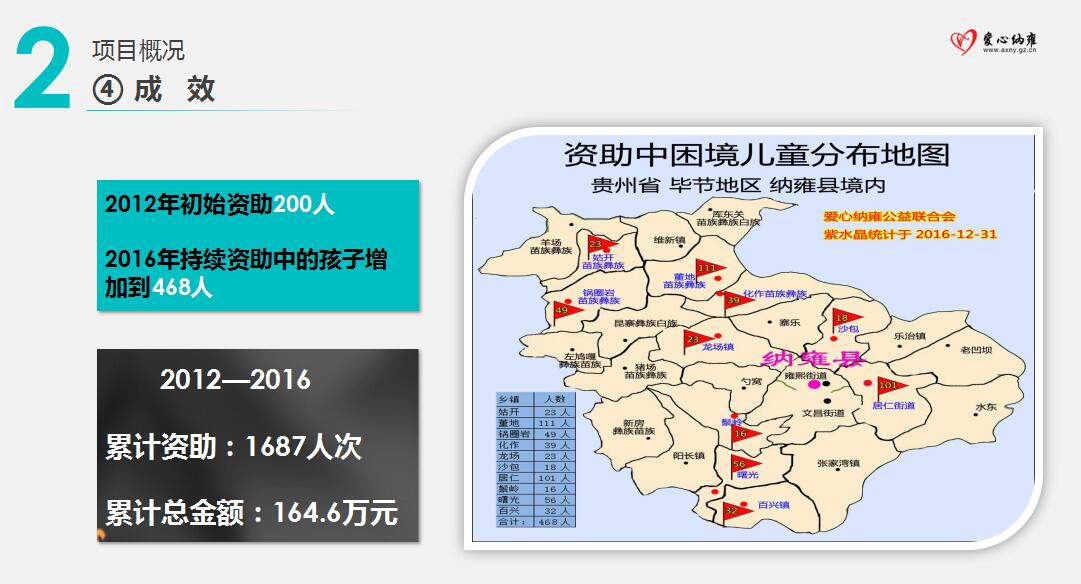The height and width of the screenshot is (584, 1081).
Task: Click the map label 羊场 苗族彝族
Action: 551,246
